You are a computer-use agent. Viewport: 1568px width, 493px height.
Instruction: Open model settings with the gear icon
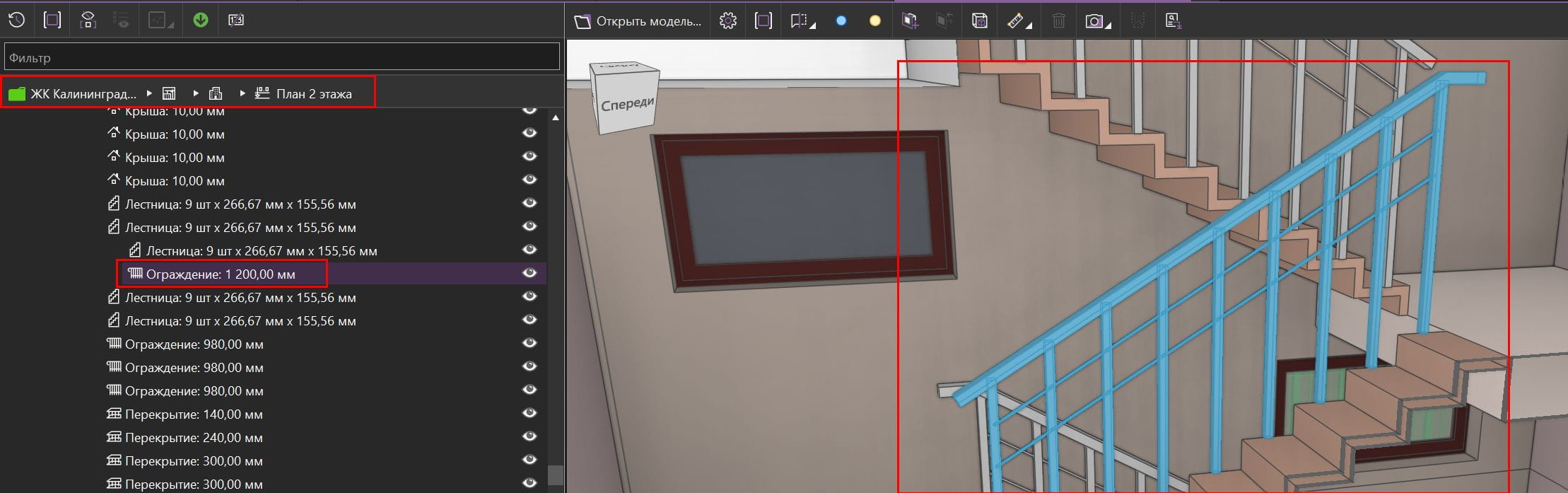(x=727, y=21)
